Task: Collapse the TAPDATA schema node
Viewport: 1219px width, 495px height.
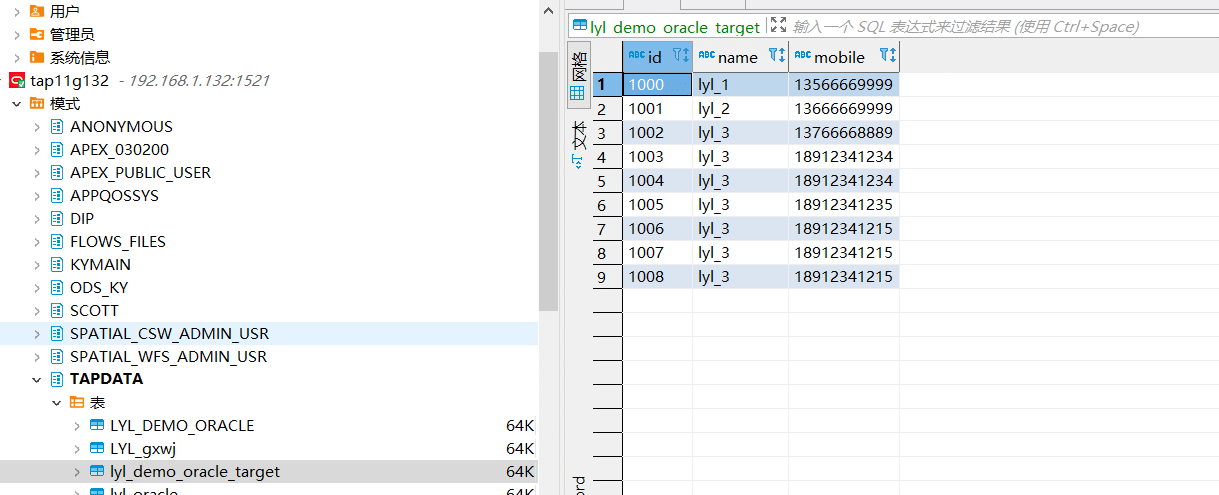Action: (37, 380)
